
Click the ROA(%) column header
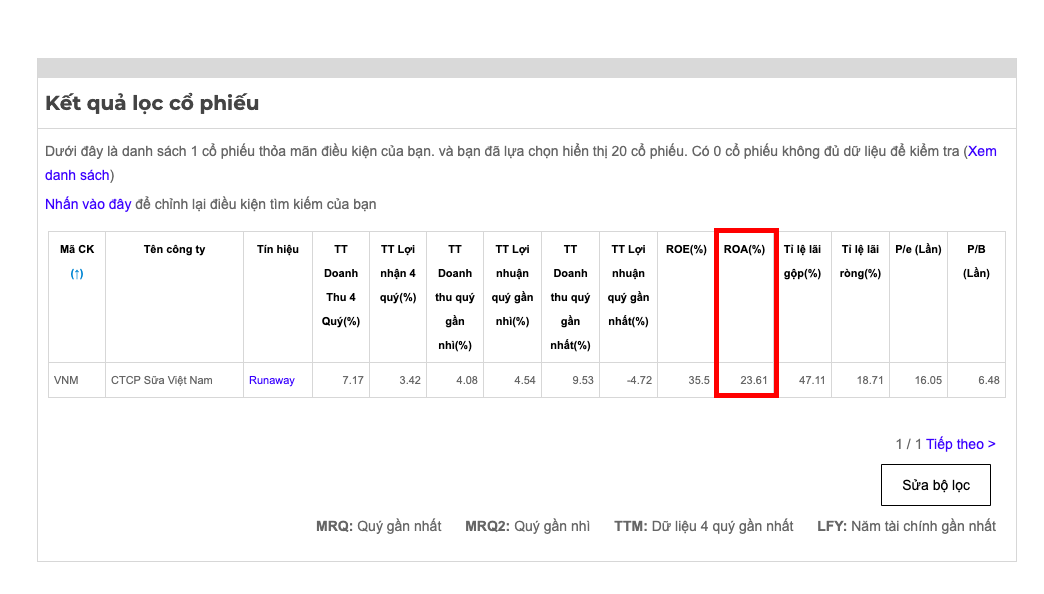[744, 249]
